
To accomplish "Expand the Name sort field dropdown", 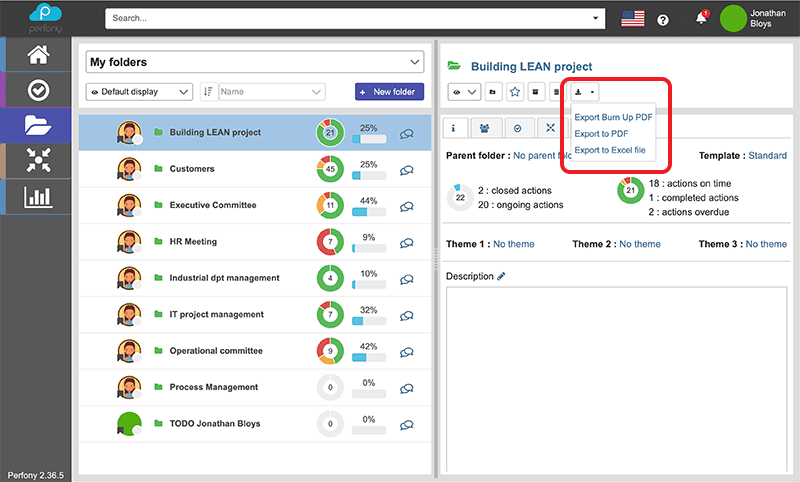I will tap(271, 92).
